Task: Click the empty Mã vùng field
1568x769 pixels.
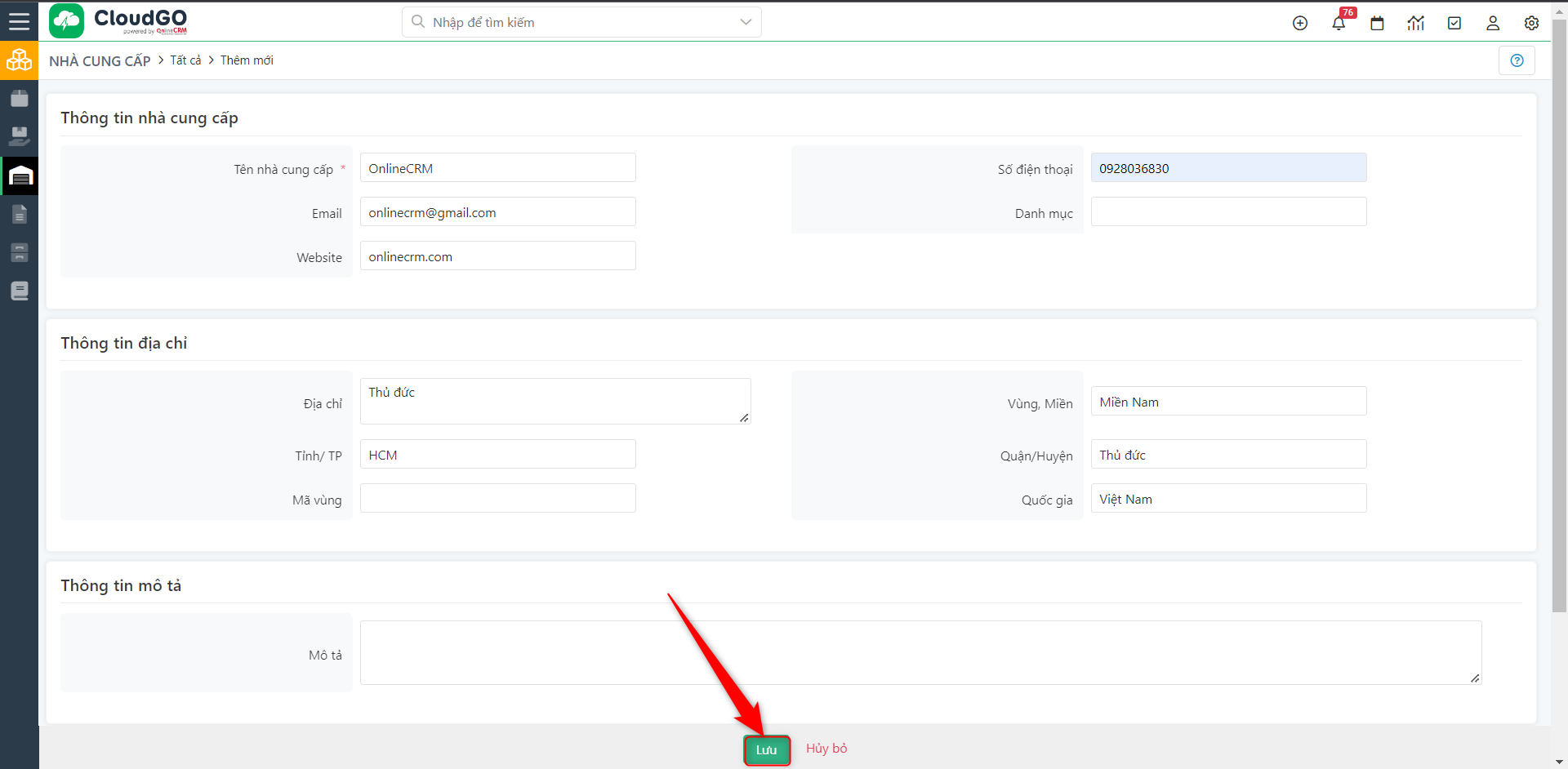Action: tap(497, 499)
